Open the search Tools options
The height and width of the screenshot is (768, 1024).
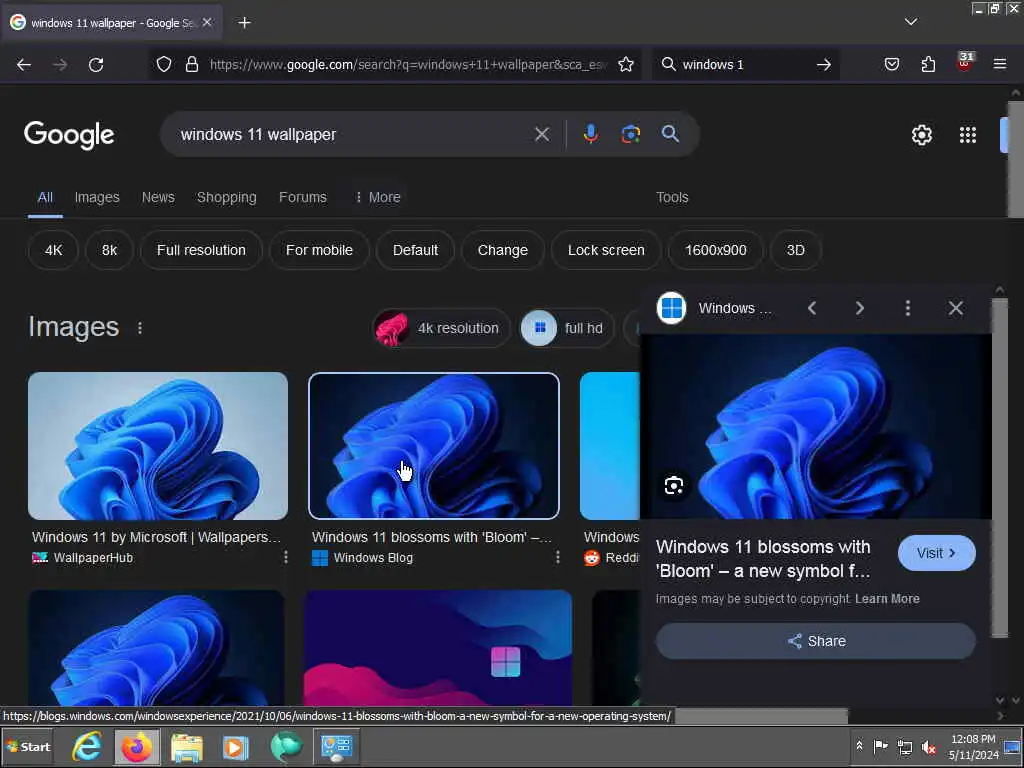point(672,197)
